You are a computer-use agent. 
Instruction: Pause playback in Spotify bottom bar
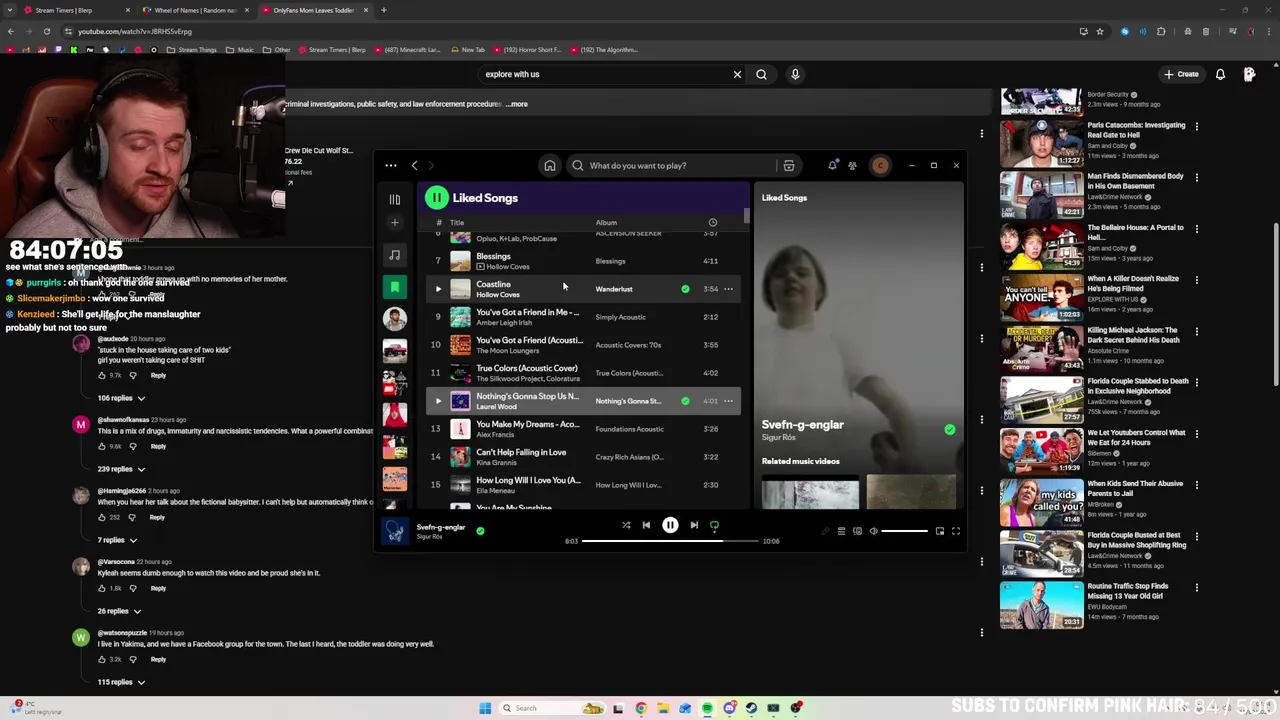click(670, 525)
